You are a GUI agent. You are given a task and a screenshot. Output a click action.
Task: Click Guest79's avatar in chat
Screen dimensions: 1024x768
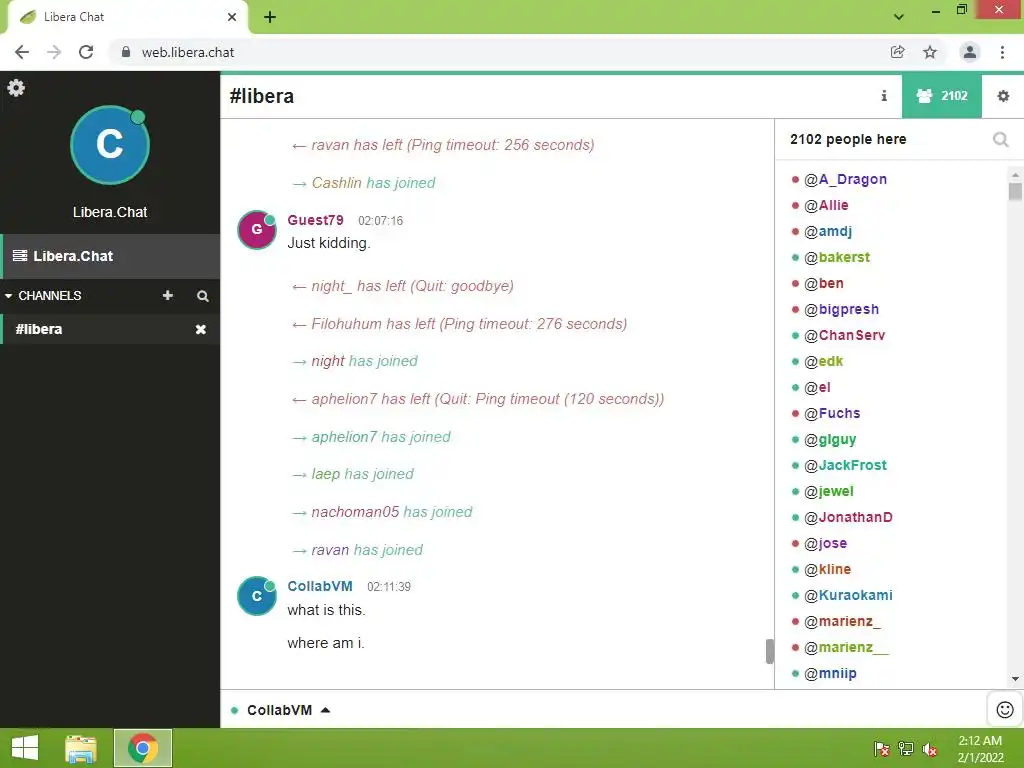257,230
